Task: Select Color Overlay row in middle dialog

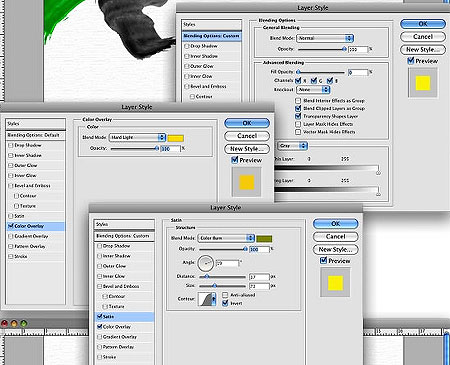Action: [x=35, y=226]
